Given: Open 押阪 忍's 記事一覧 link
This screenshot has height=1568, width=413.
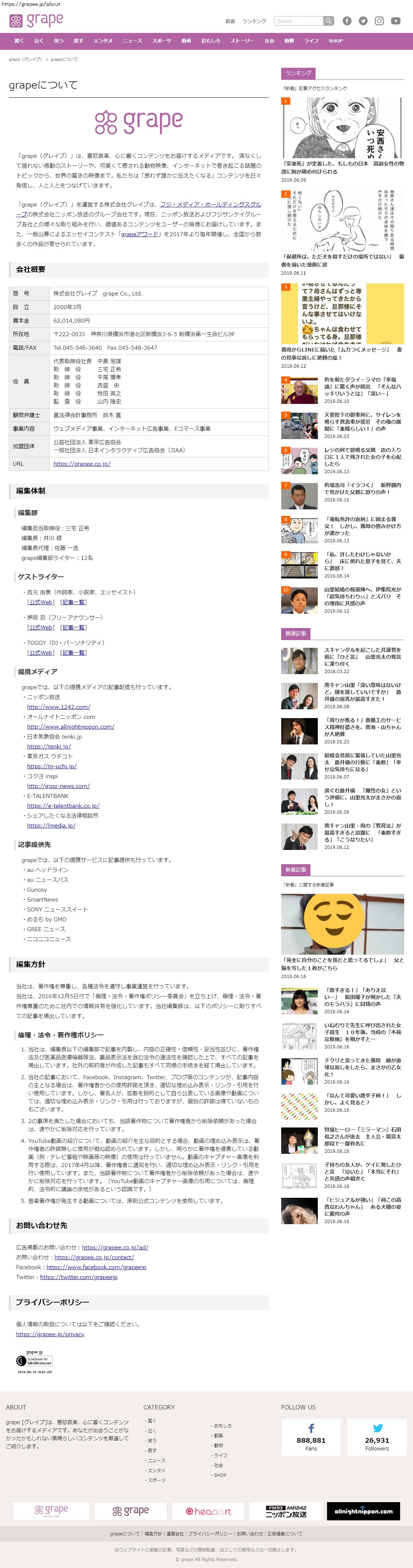Looking at the screenshot, I should 74,627.
